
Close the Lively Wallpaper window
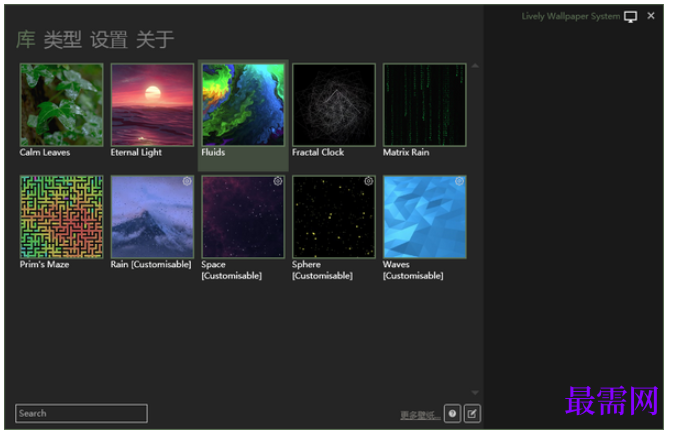tap(651, 16)
